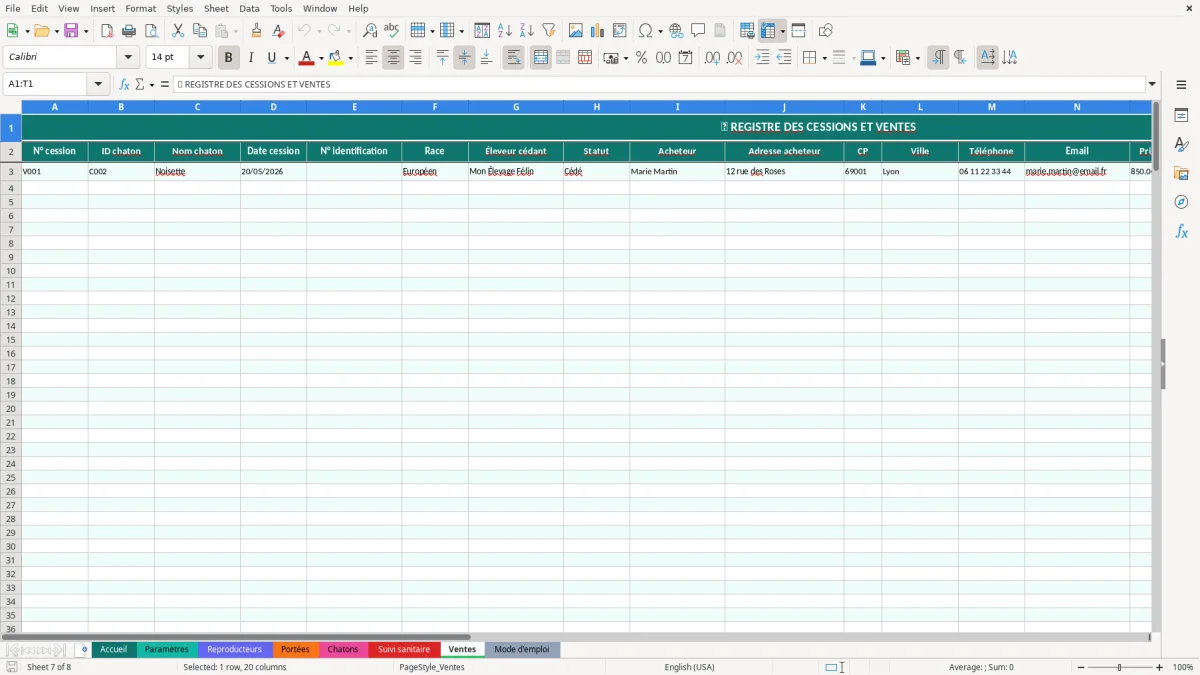
Task: Click the Print icon
Action: coord(129,31)
